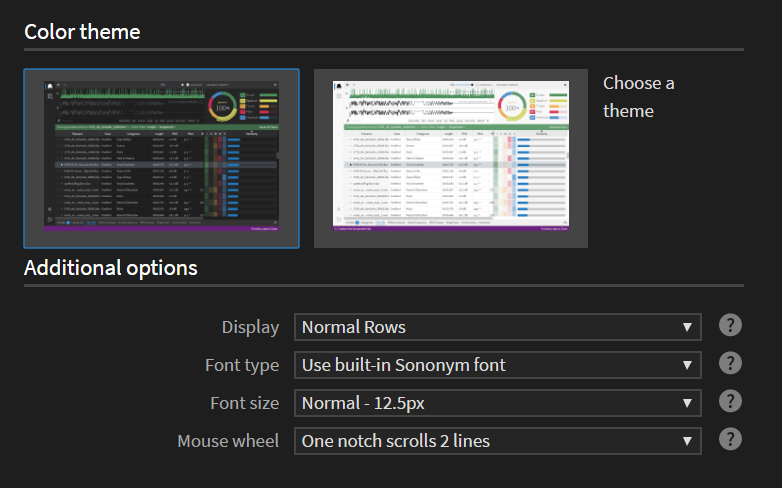Show help for the Display option

[x=730, y=325]
